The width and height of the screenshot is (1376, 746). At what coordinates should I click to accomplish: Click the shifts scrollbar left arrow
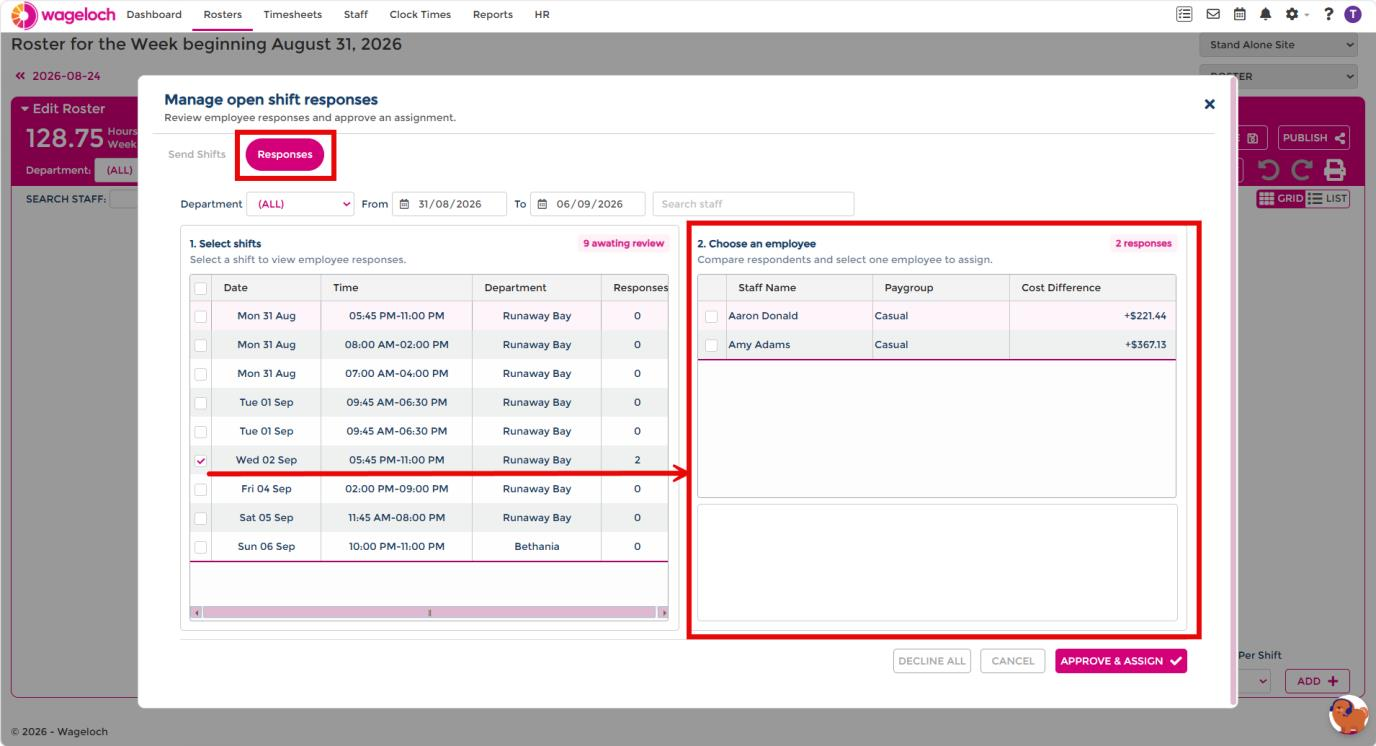[x=196, y=612]
